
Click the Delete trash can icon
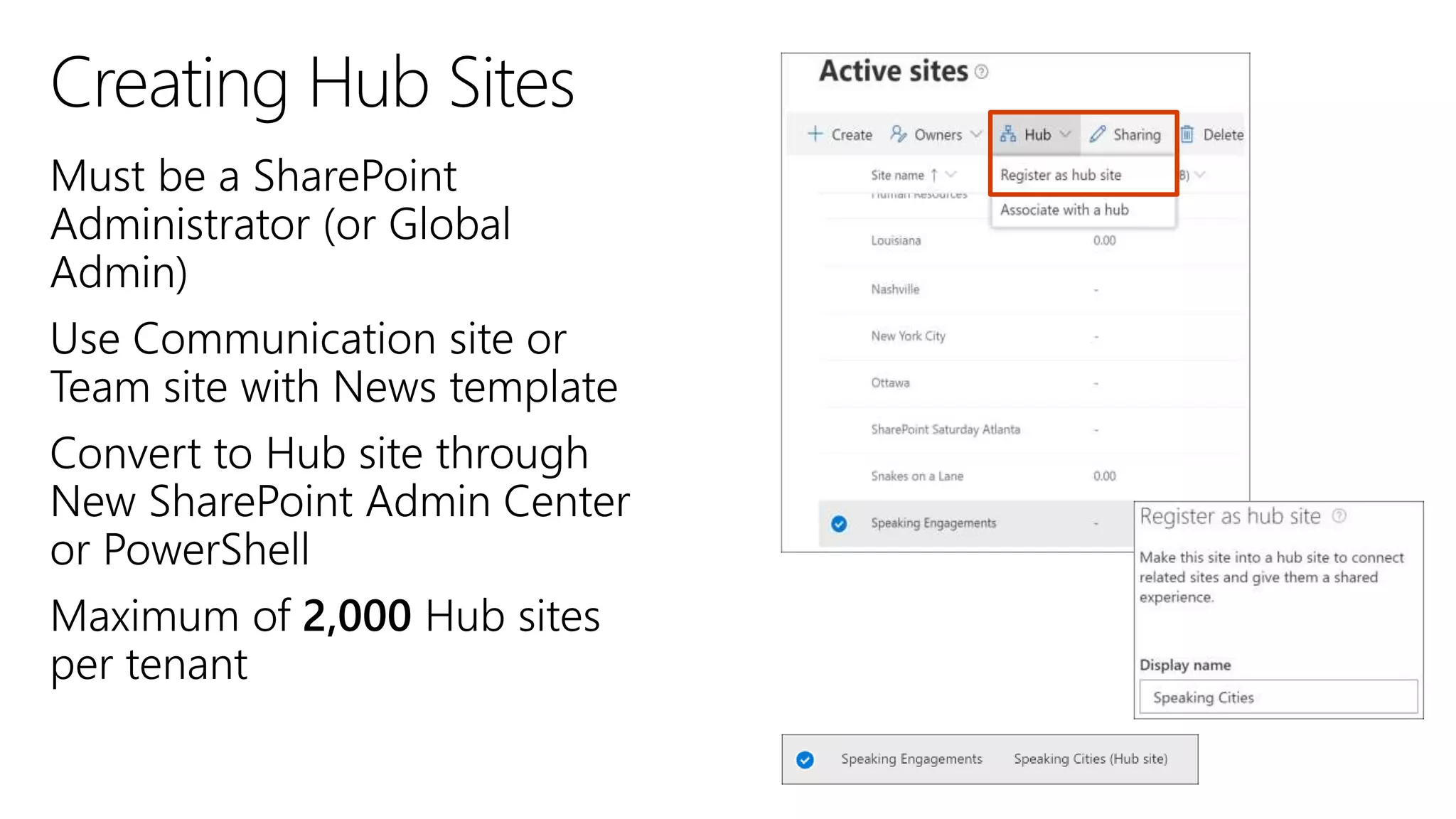(1187, 134)
